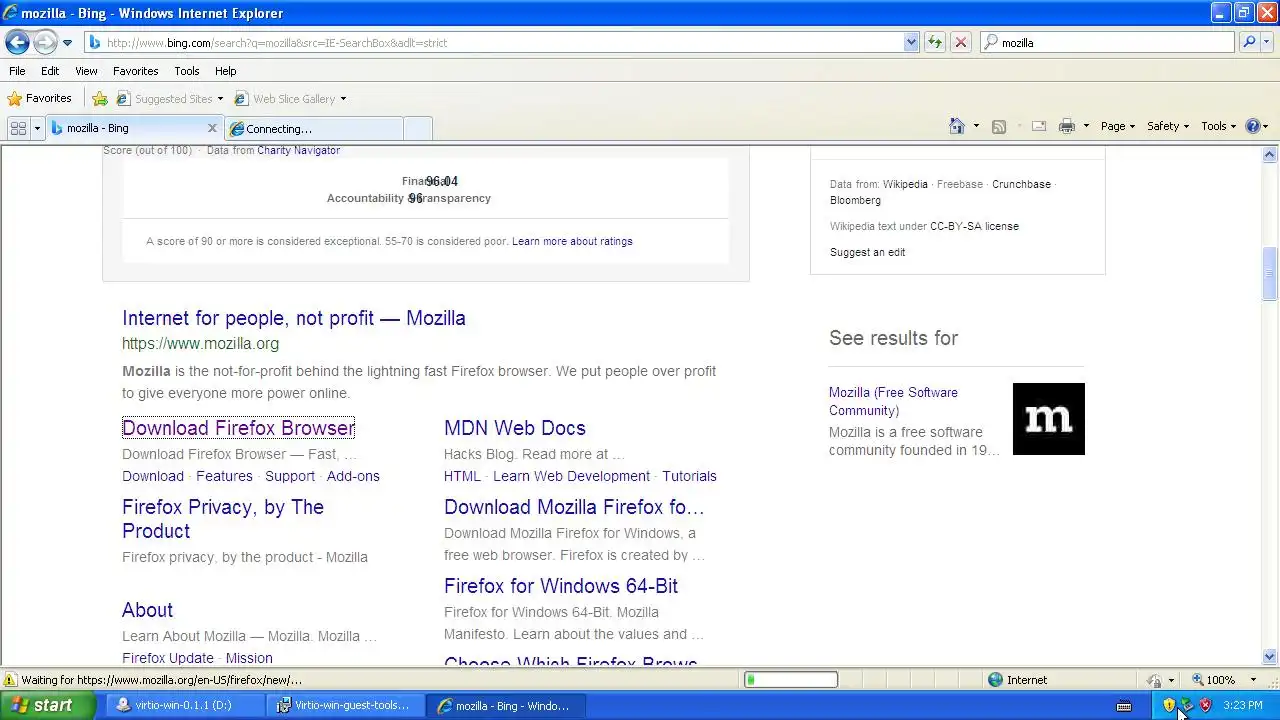This screenshot has height=720, width=1280.
Task: Open the Safety command bar menu
Action: point(1168,126)
